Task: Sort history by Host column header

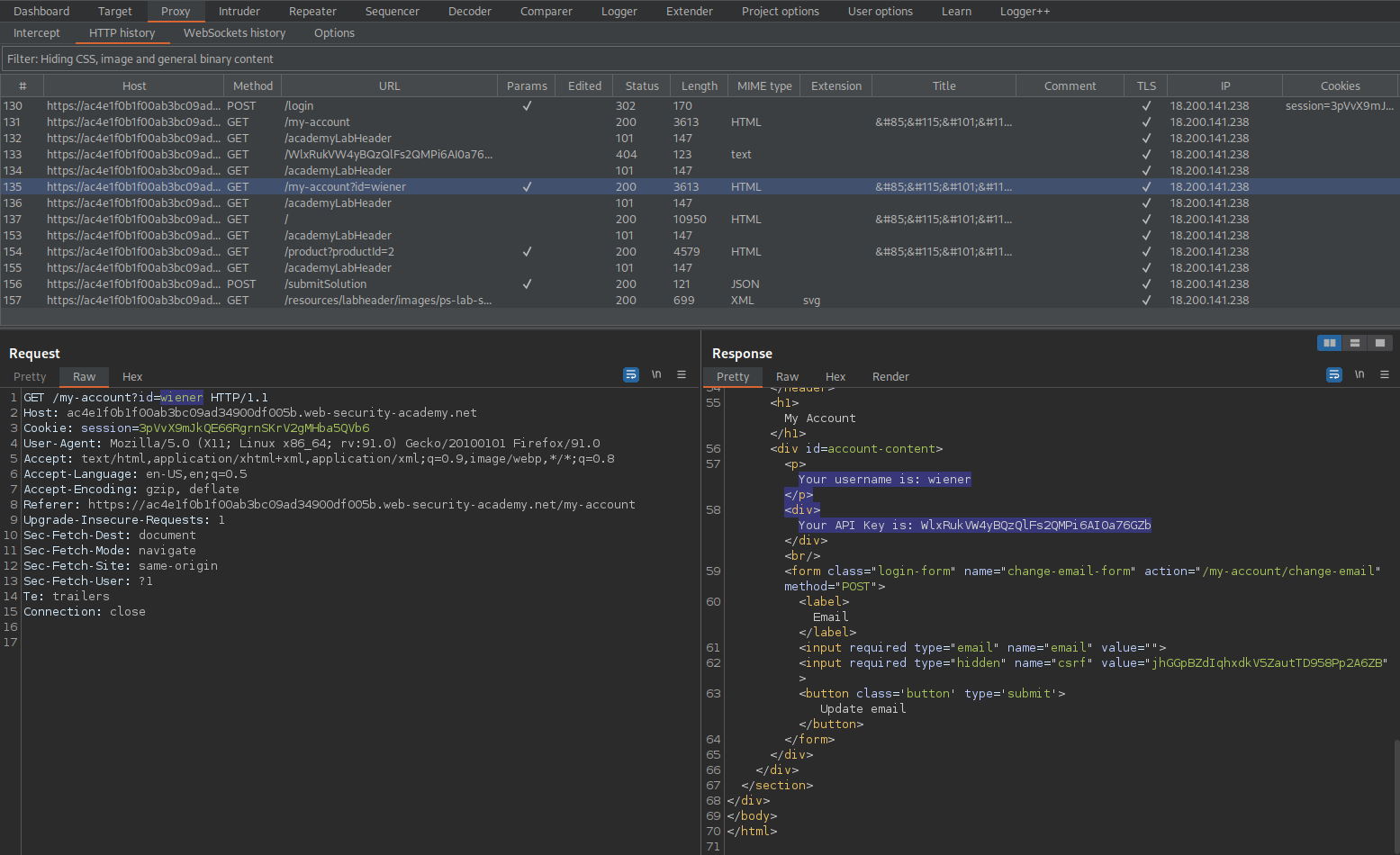Action: click(134, 86)
